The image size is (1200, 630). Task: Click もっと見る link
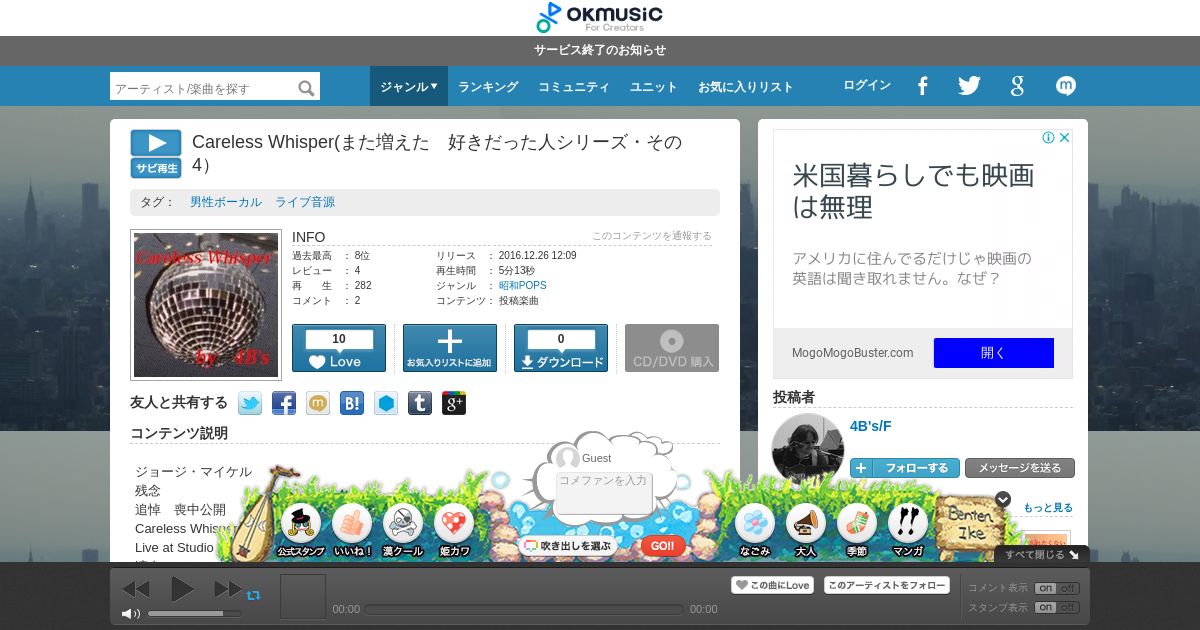[1048, 508]
